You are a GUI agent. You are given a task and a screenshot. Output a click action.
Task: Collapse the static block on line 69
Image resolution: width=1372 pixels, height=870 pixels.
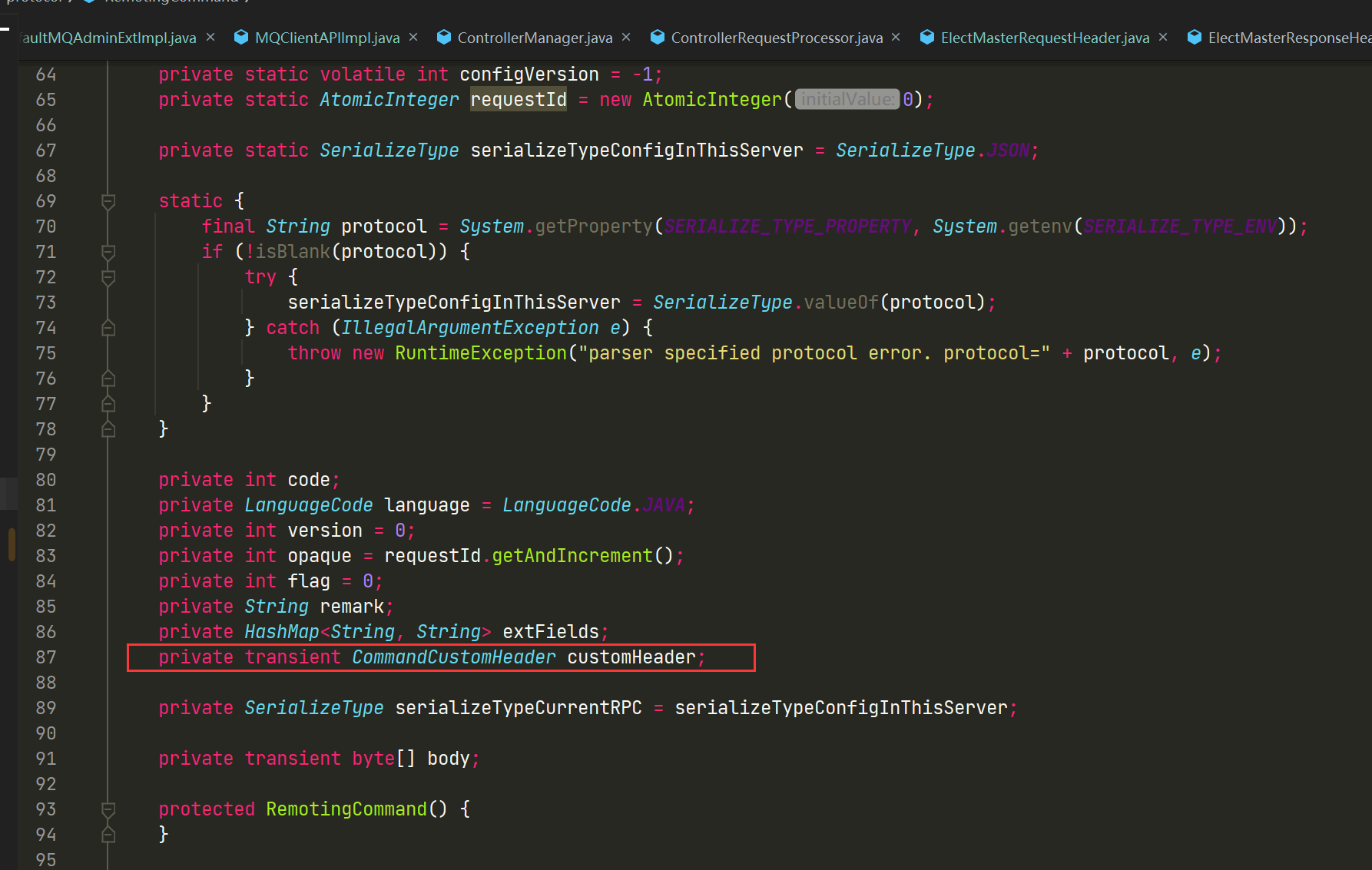(108, 201)
